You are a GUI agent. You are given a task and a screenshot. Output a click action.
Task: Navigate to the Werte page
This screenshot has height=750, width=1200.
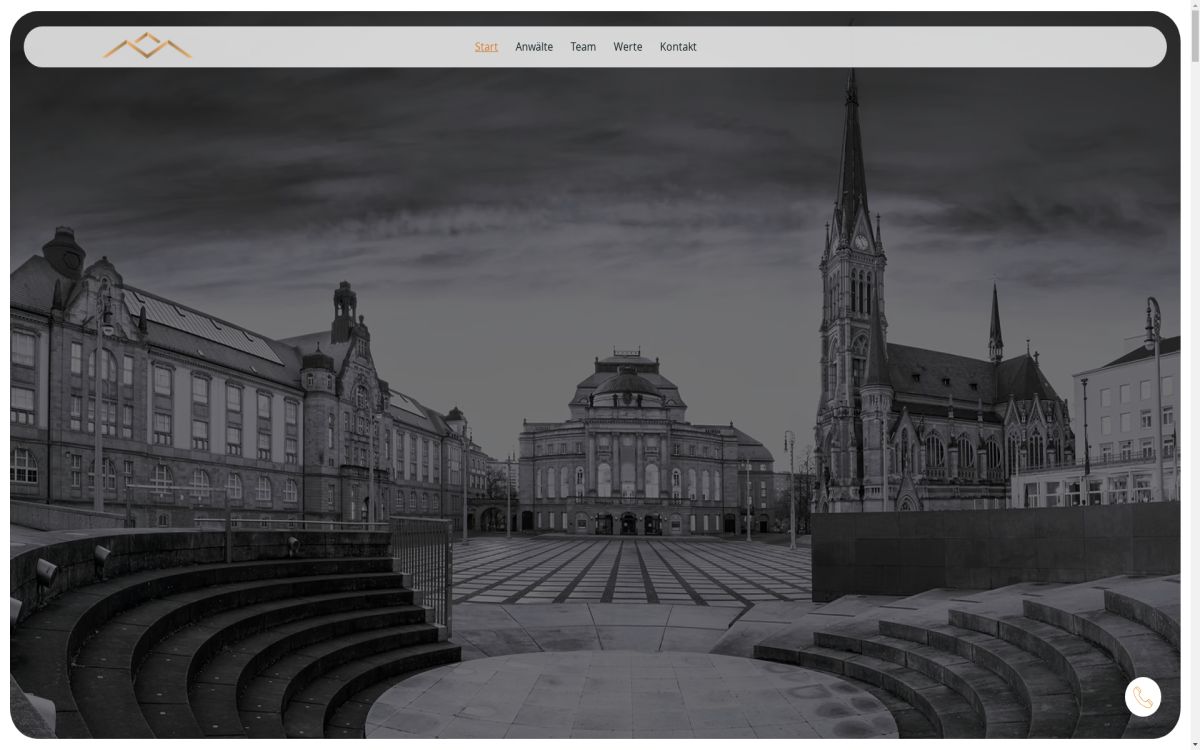coord(628,46)
